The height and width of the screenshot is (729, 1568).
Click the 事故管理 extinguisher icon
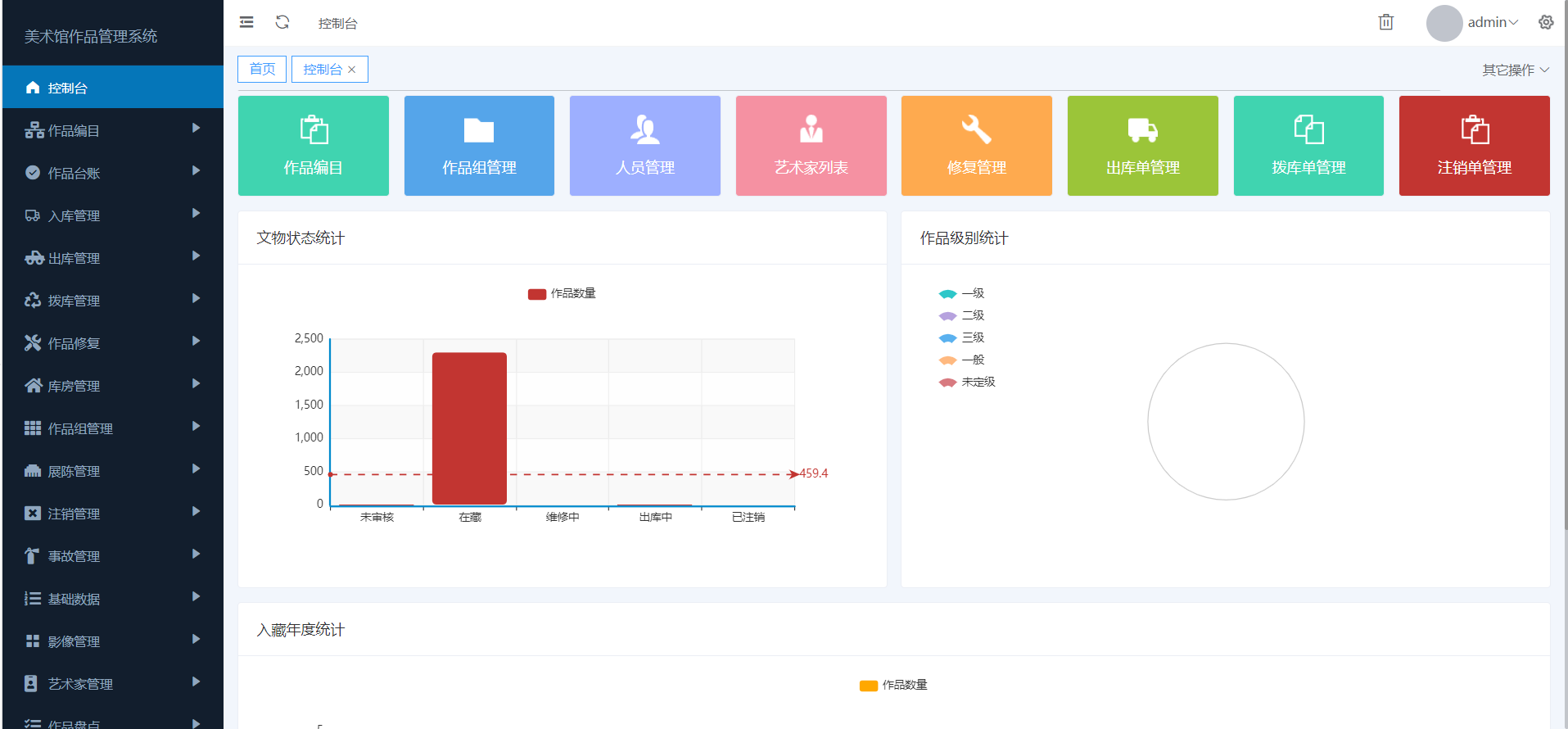(x=31, y=556)
